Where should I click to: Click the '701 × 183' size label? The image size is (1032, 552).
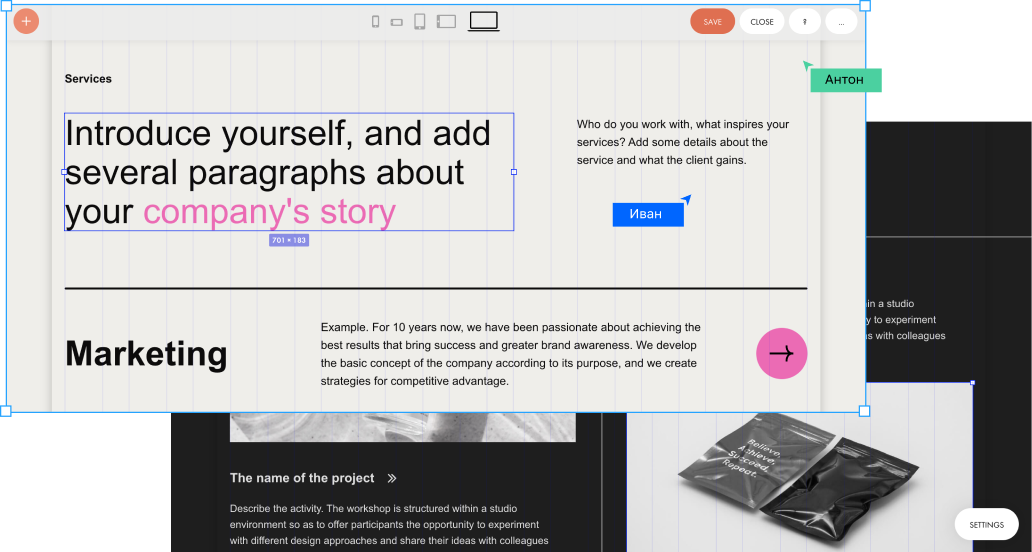[289, 240]
